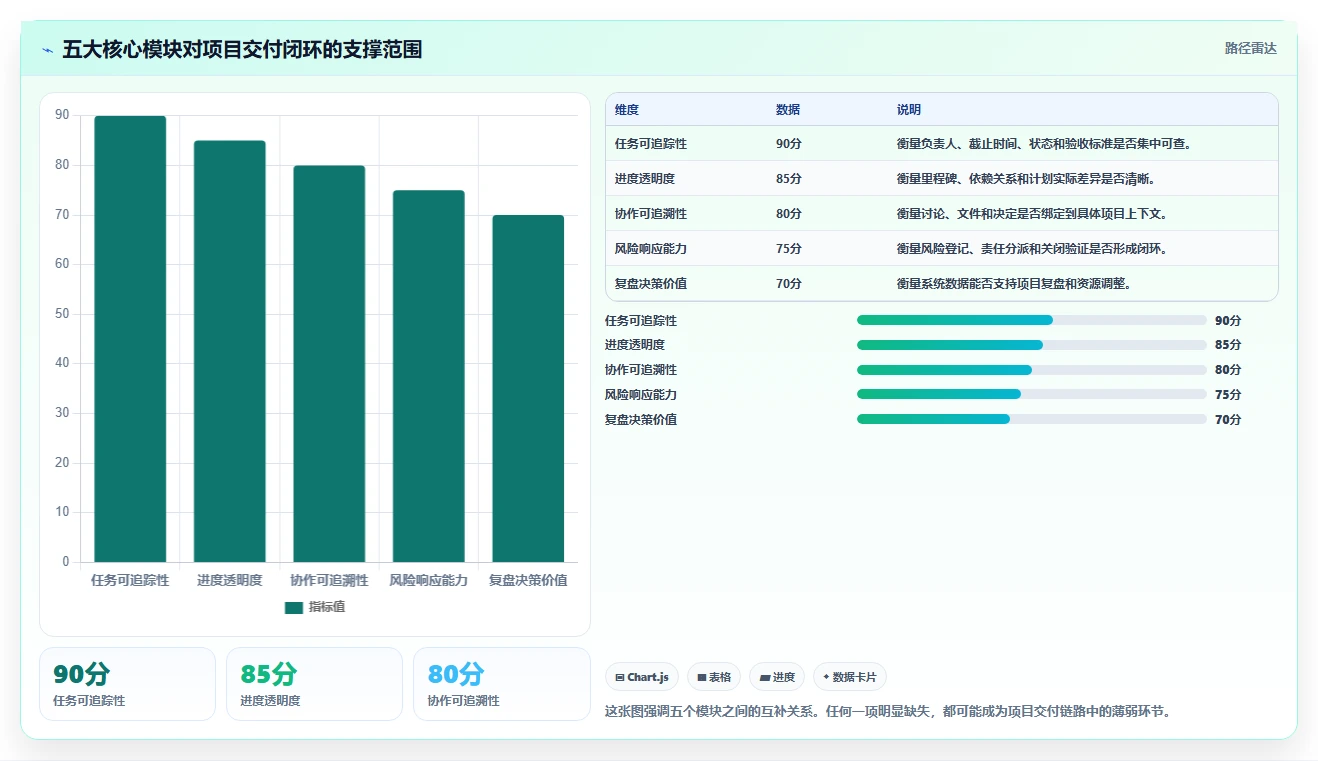
Task: Click description starting 衡量系统数据能否
Action: [x=1014, y=284]
